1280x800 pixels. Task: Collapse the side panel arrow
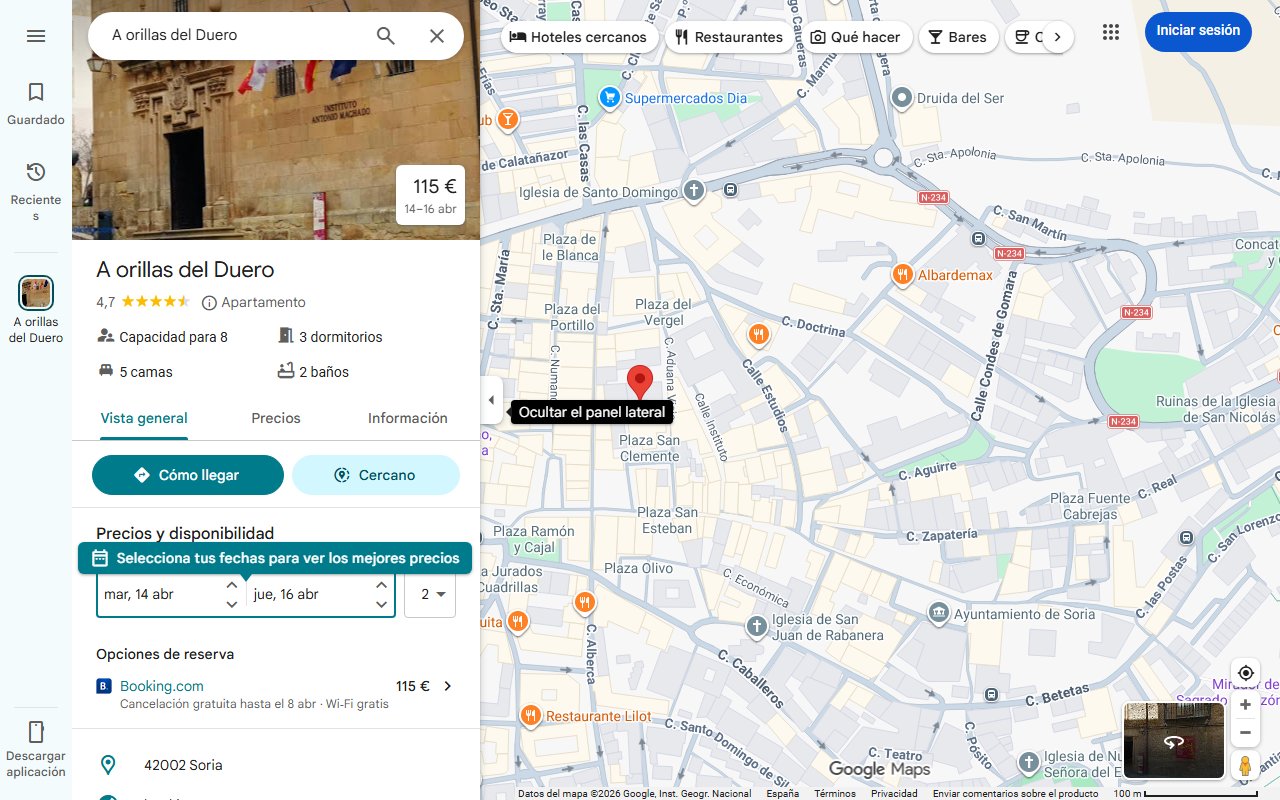pos(490,401)
